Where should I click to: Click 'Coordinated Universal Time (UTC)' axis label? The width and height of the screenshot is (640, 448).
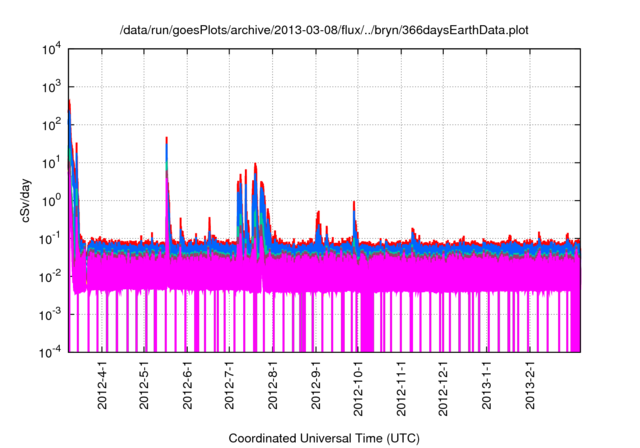[324, 439]
